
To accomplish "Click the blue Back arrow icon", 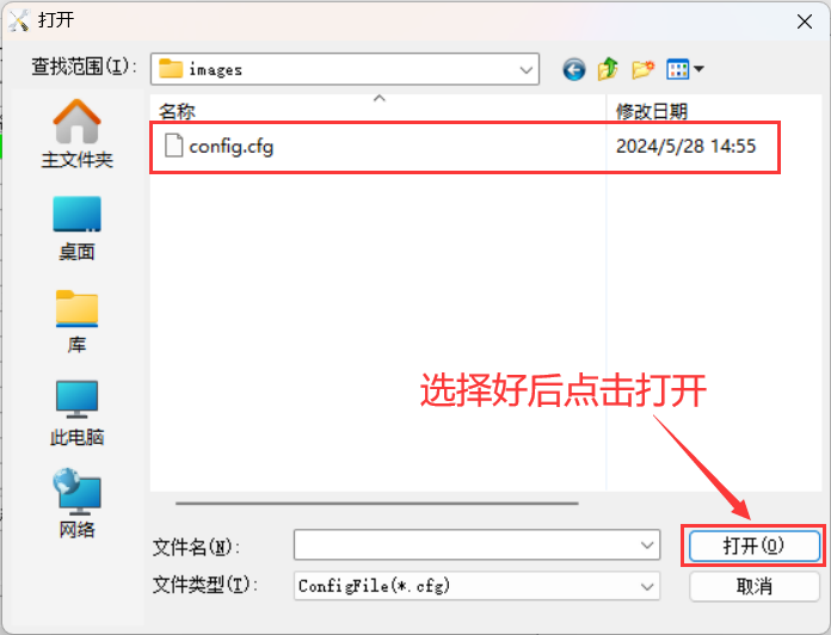I will pyautogui.click(x=573, y=69).
